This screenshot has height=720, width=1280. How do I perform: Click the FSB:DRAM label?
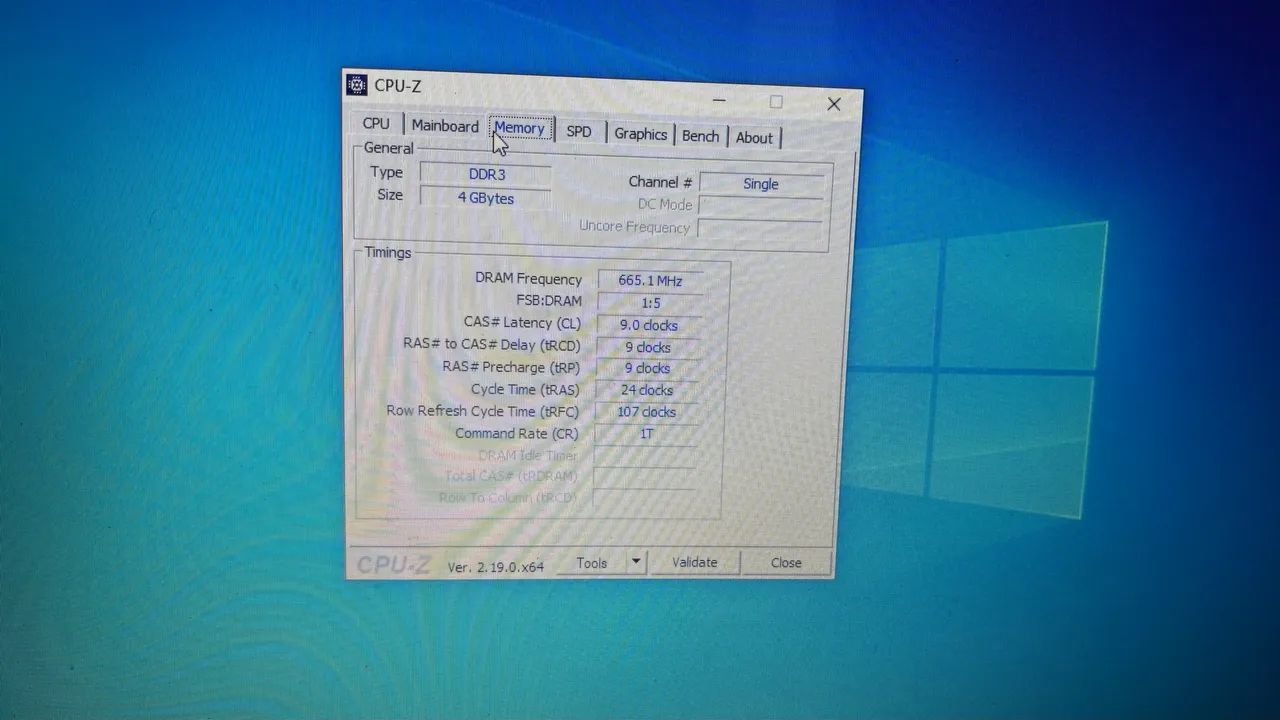pos(549,301)
